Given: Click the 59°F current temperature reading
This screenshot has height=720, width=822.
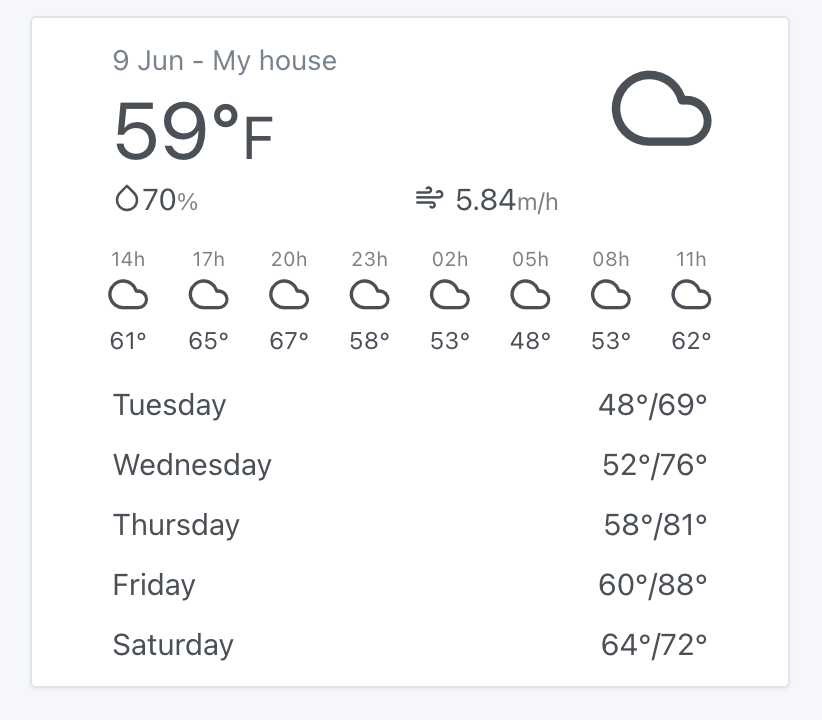Looking at the screenshot, I should point(193,131).
